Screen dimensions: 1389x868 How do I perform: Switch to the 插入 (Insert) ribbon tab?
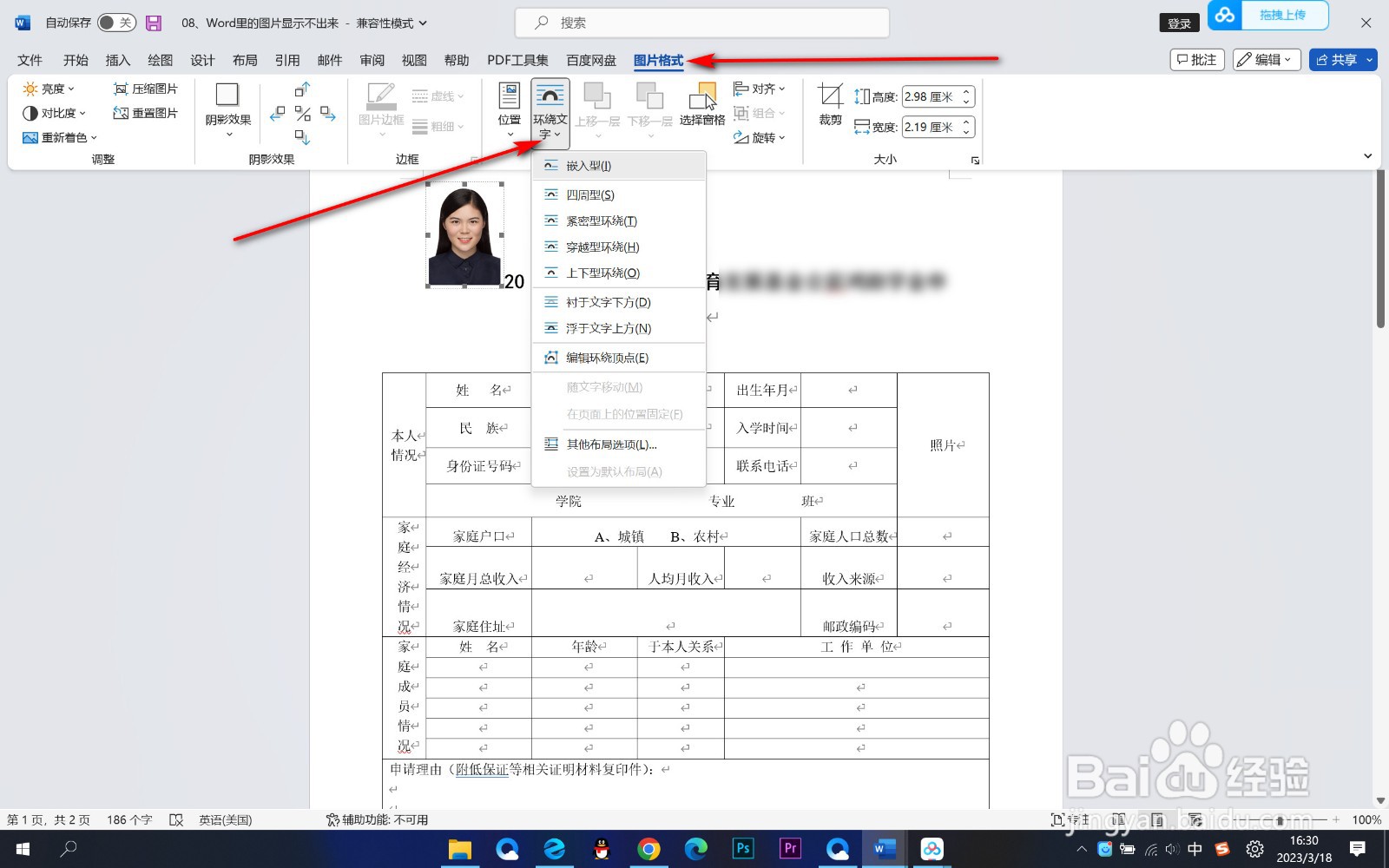click(x=117, y=60)
